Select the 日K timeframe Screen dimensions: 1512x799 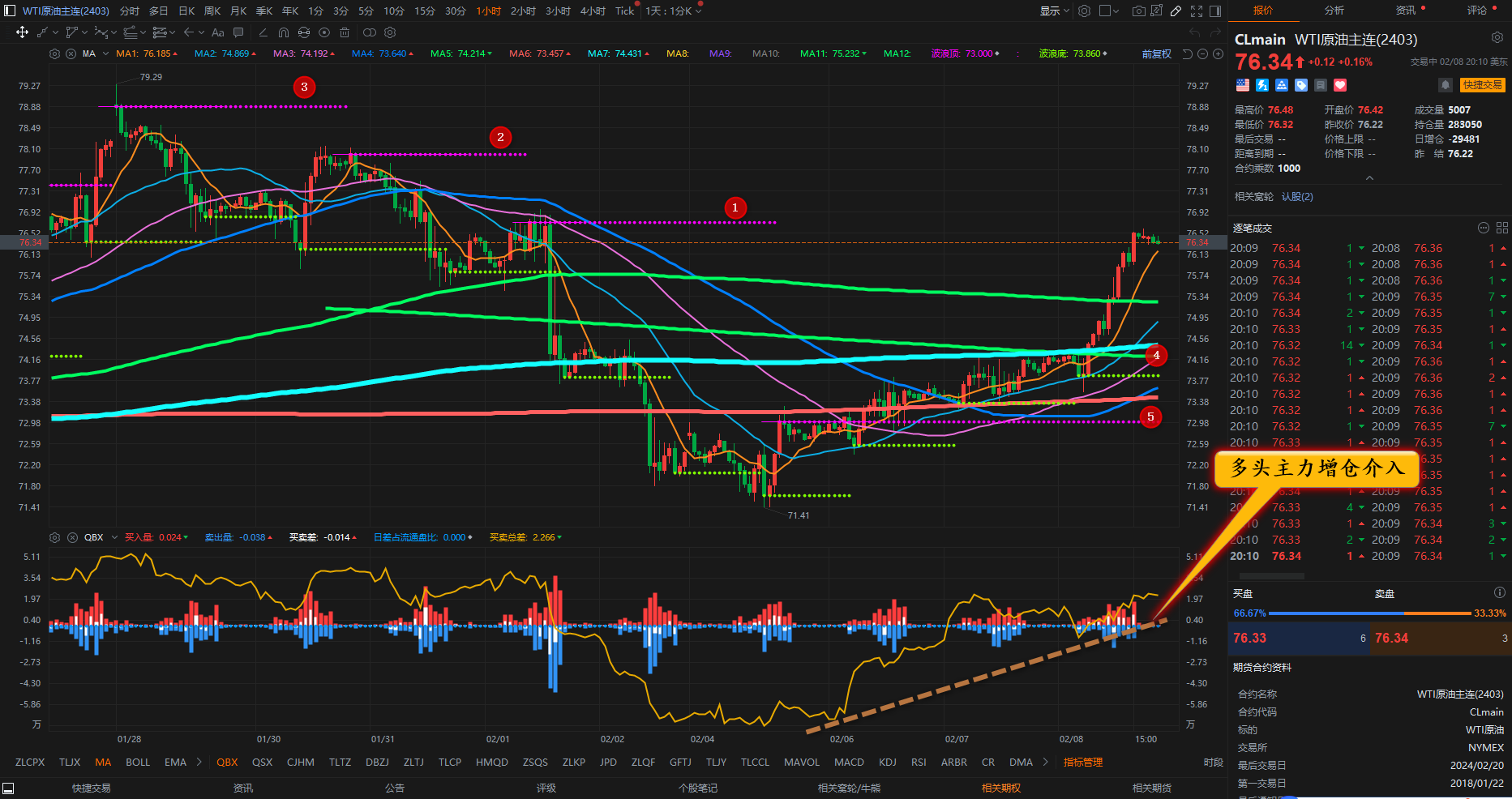point(186,11)
